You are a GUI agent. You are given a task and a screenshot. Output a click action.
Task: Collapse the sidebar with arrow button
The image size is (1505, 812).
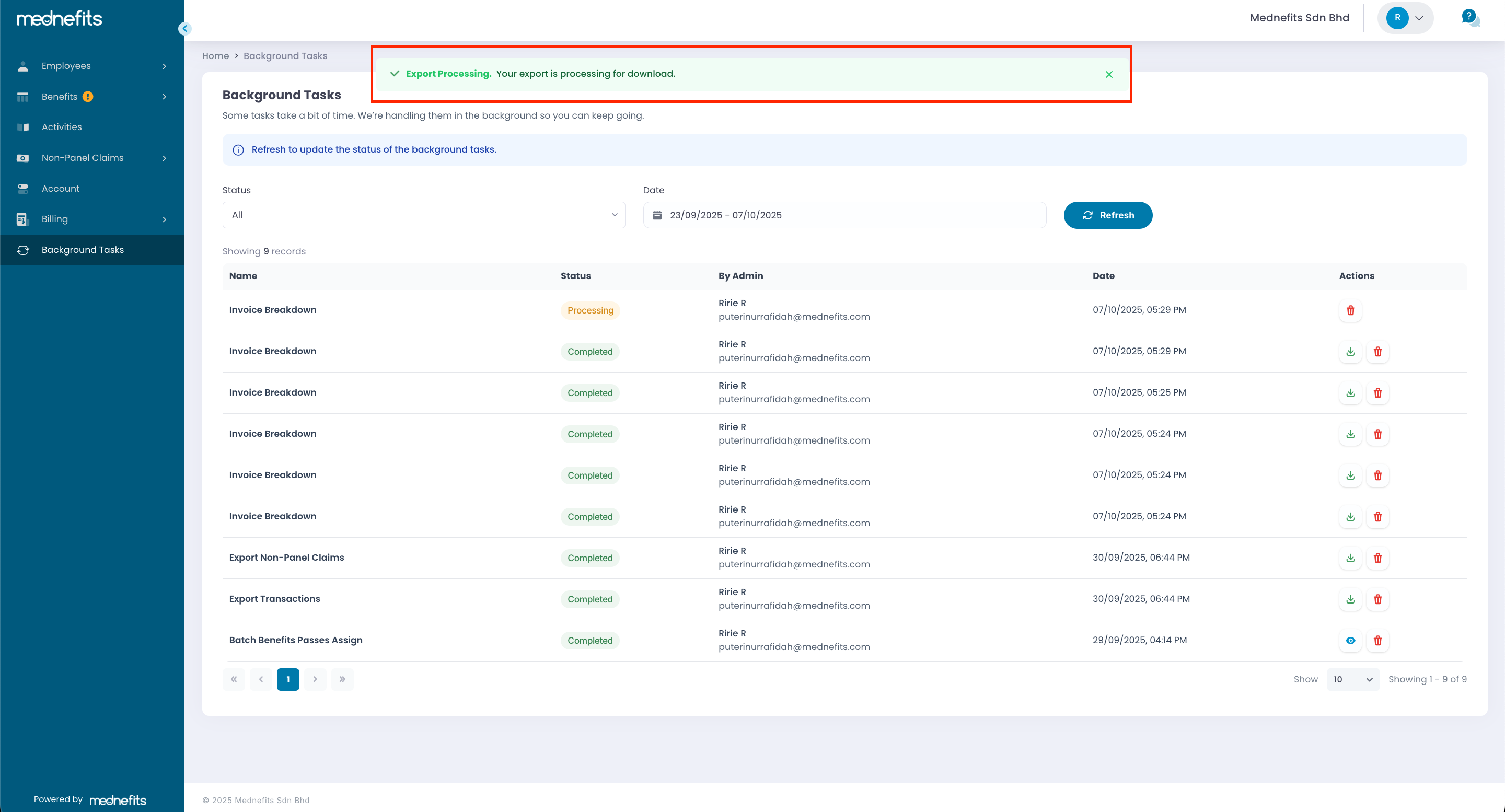pyautogui.click(x=184, y=28)
